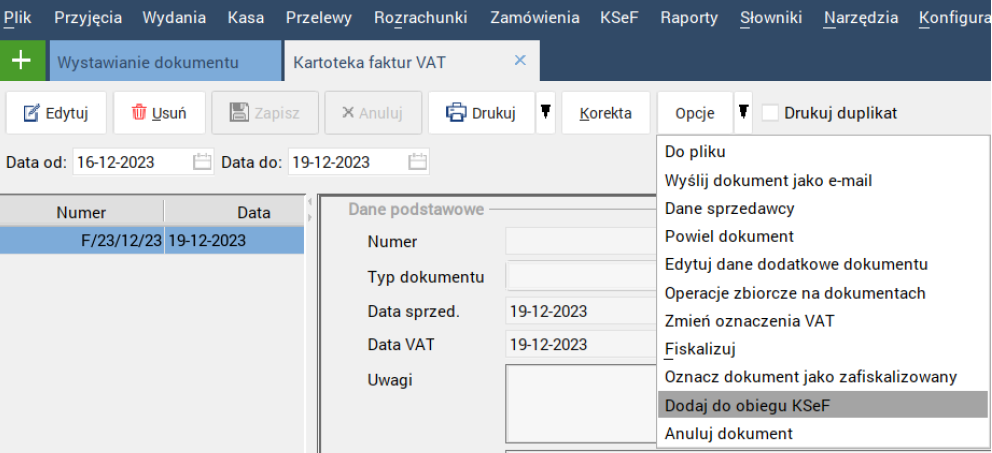Collapse the Opcje dropdown arrow
The height and width of the screenshot is (453, 992).
[x=743, y=112]
